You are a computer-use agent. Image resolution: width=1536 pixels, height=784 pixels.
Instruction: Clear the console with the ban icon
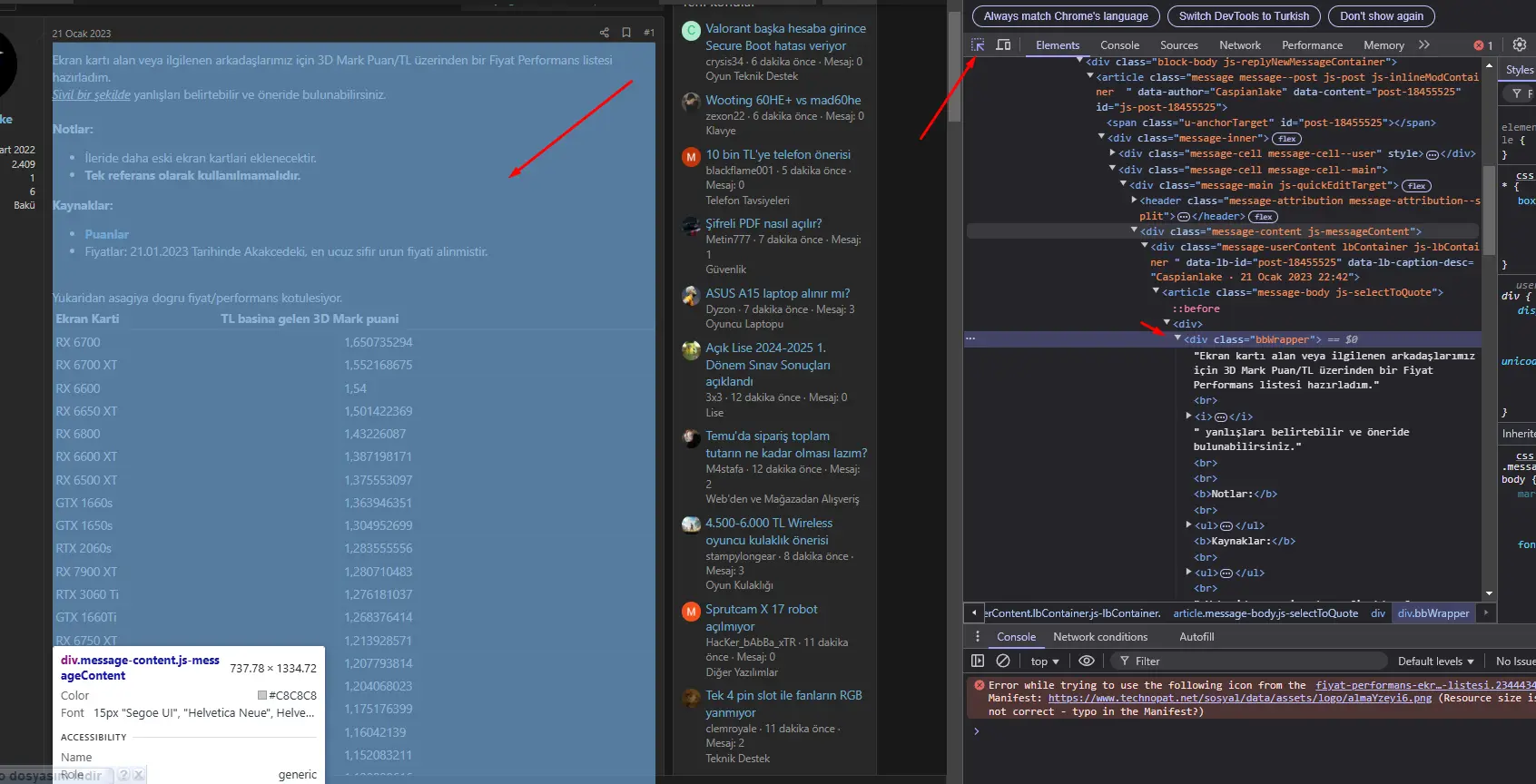coord(1003,661)
